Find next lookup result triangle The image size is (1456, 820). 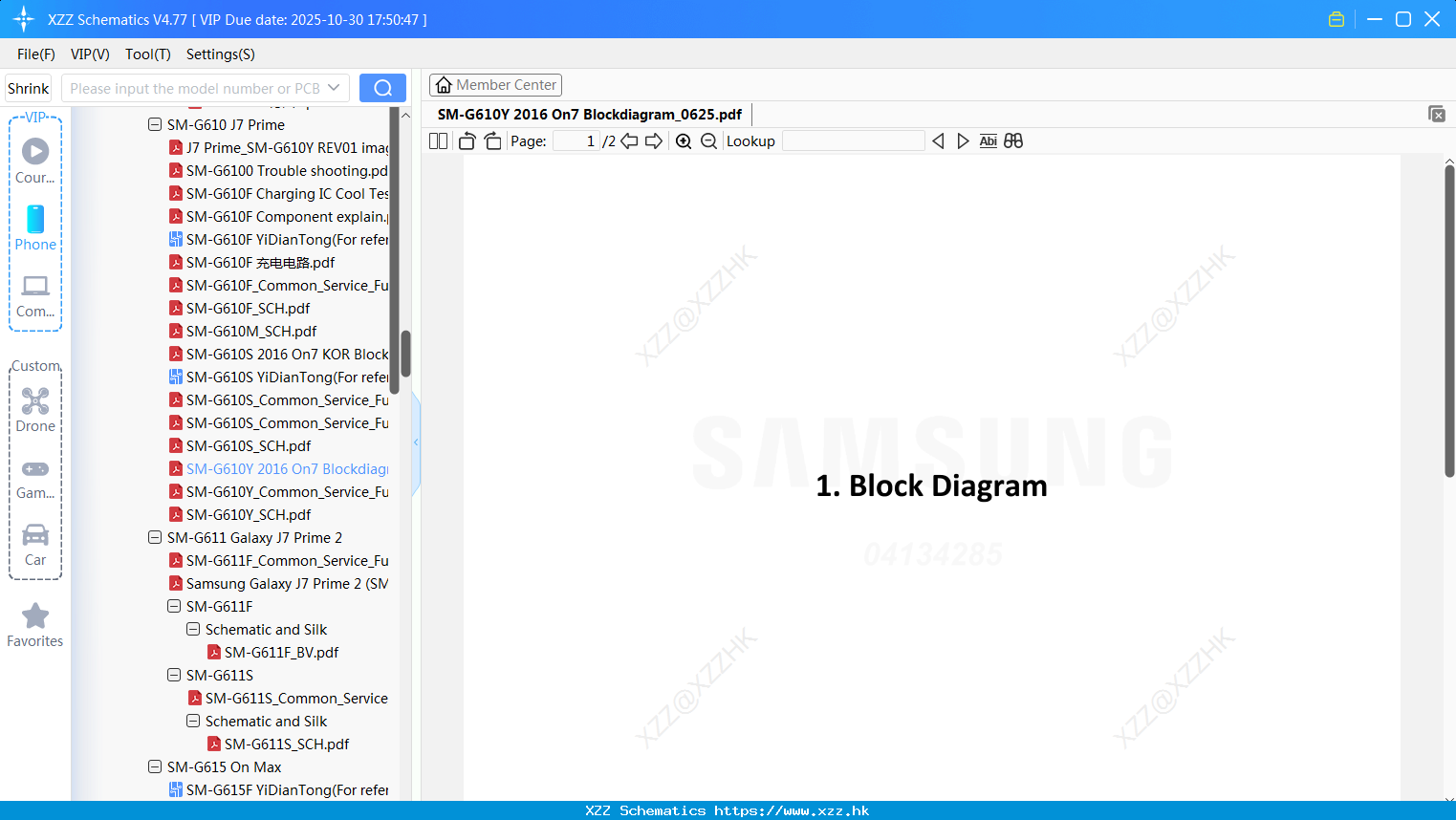[963, 141]
